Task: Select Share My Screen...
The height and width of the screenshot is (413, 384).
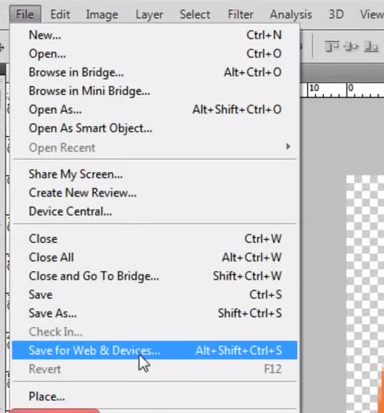Action: tap(155, 174)
